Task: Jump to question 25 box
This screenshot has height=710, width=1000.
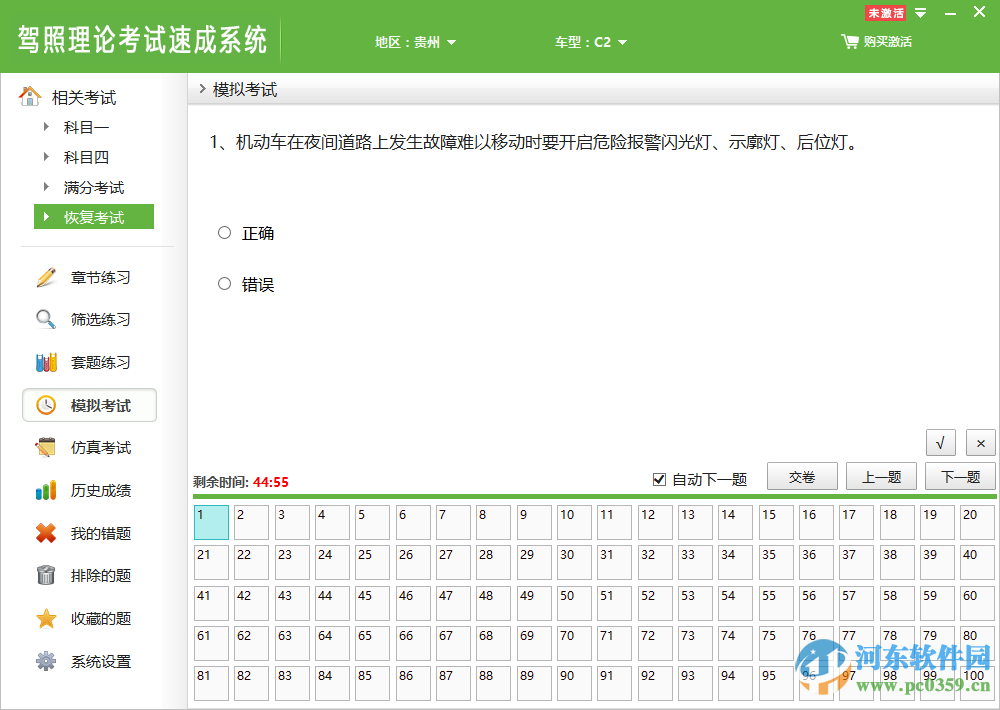Action: pyautogui.click(x=372, y=563)
